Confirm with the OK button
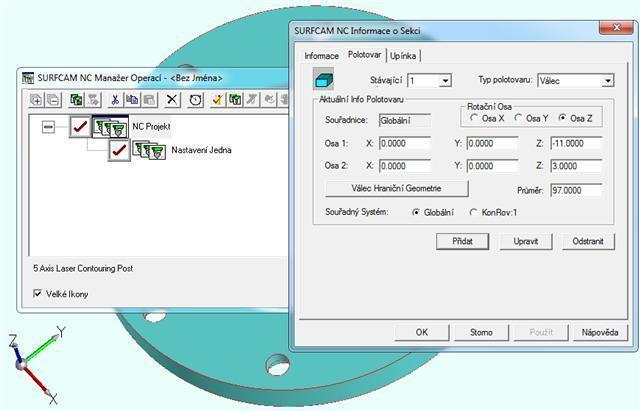The width and height of the screenshot is (640, 411). (422, 332)
